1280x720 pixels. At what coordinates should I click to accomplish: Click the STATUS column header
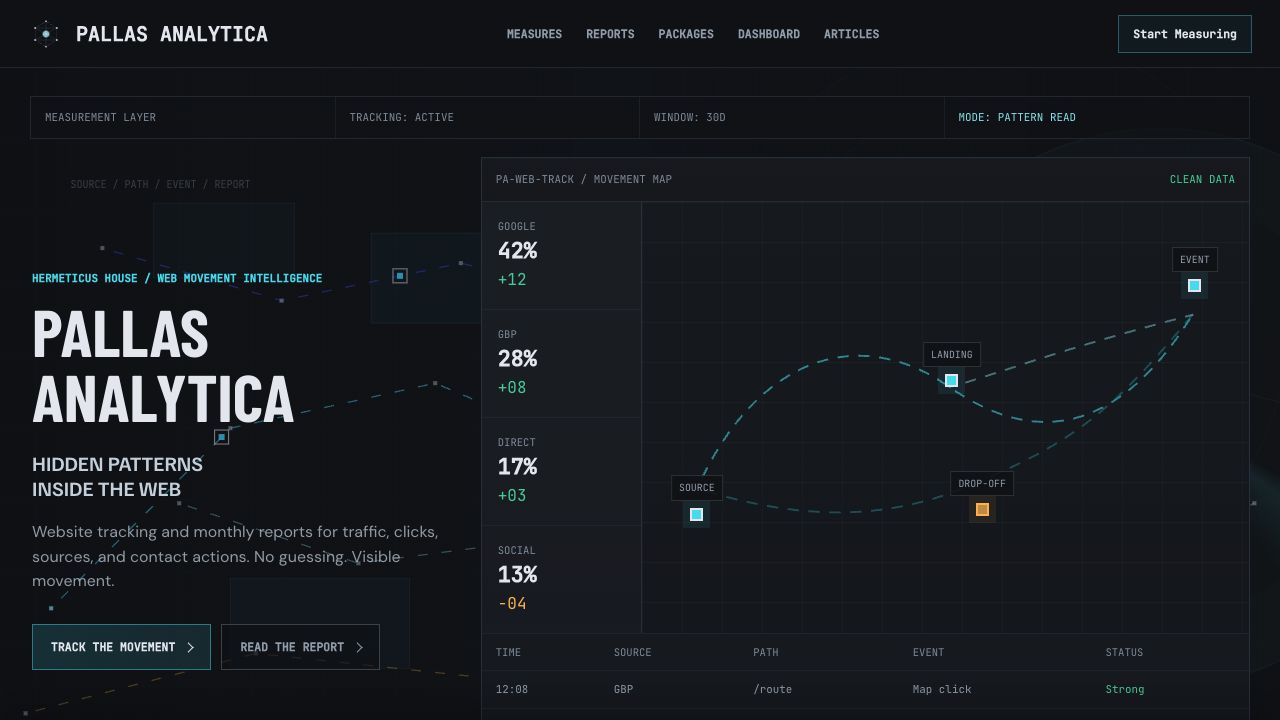click(1124, 652)
